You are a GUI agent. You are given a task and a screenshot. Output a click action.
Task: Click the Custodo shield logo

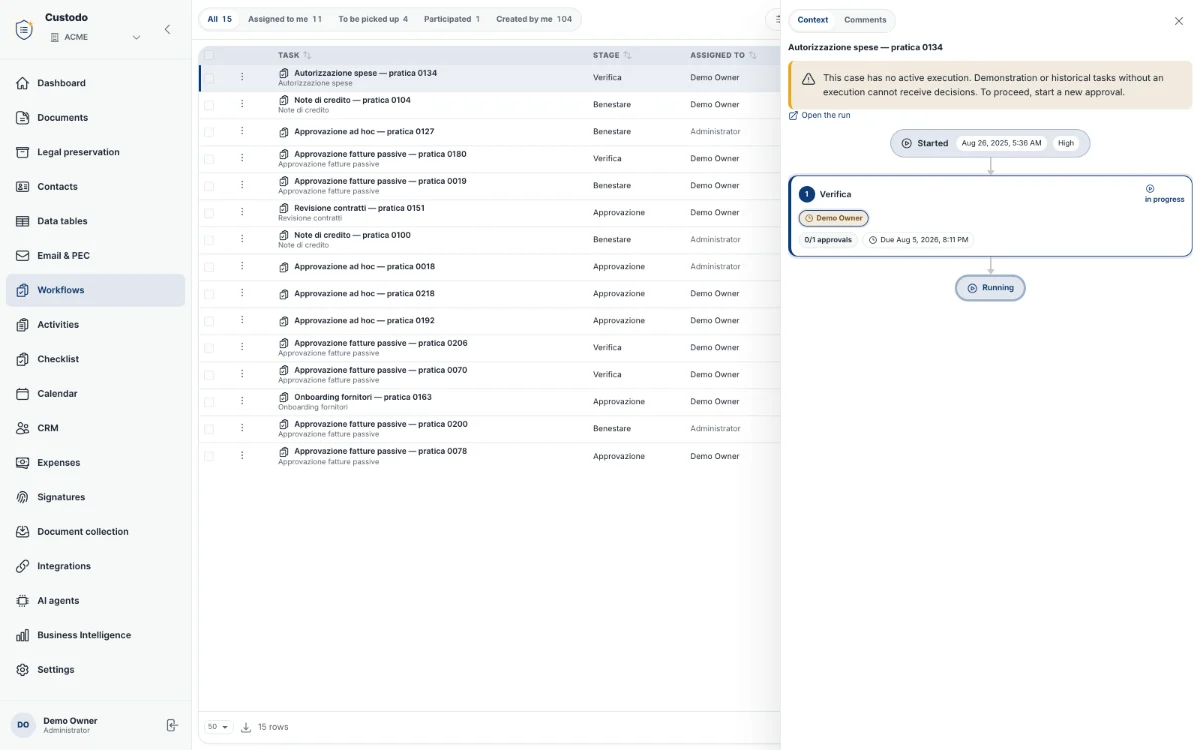[24, 29]
